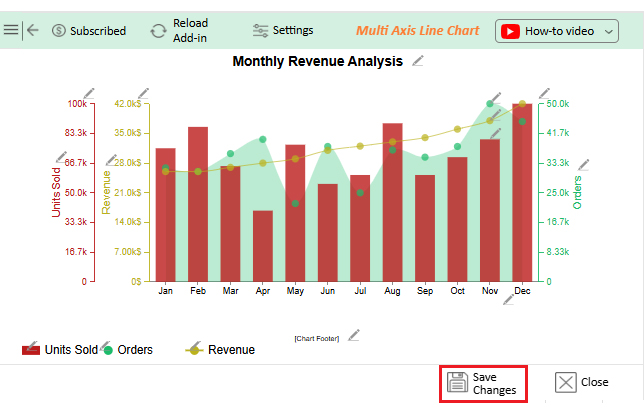Click the red April bar
The width and height of the screenshot is (644, 417).
(263, 245)
